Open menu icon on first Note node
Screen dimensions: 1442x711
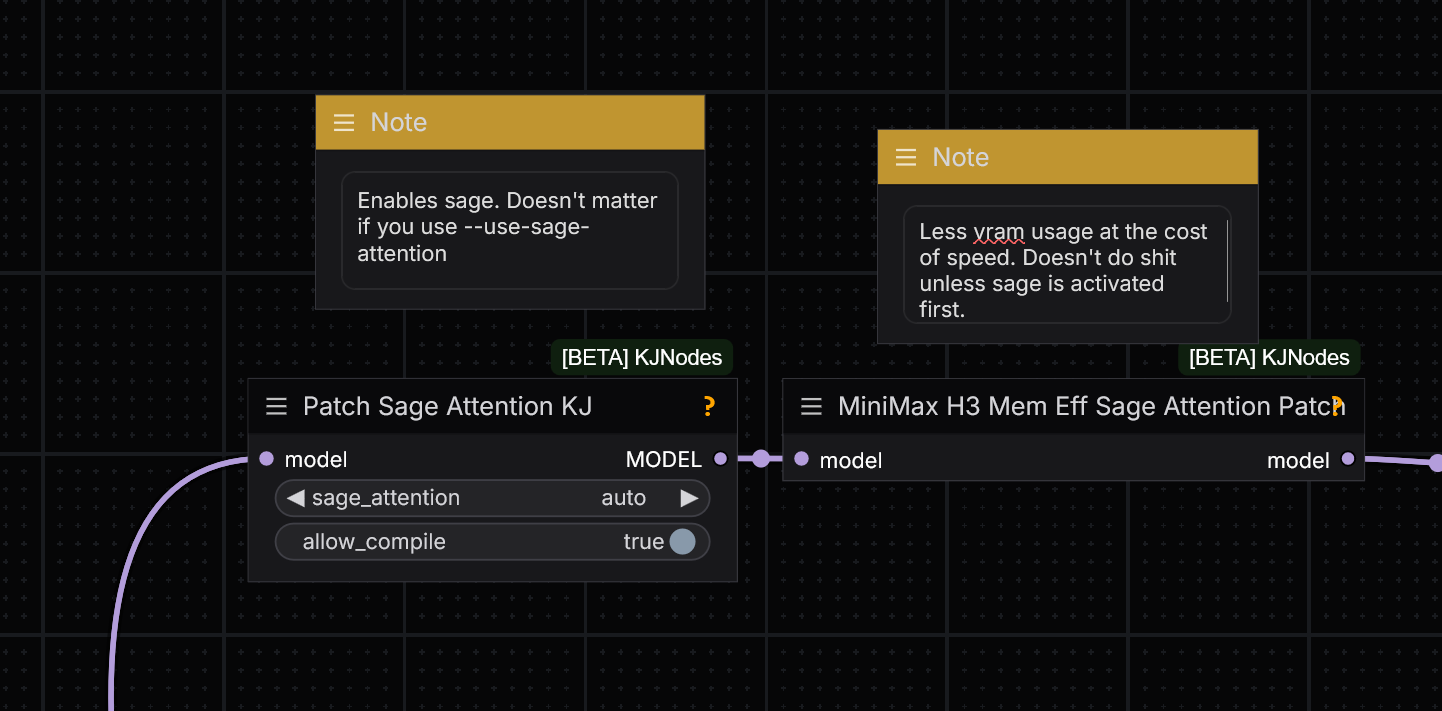tap(344, 122)
